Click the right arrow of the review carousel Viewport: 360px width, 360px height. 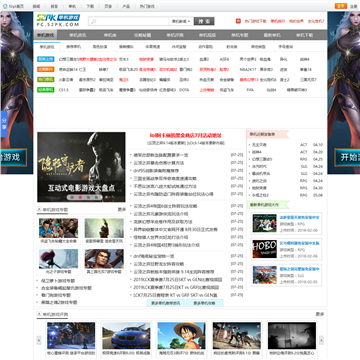coord(321,340)
